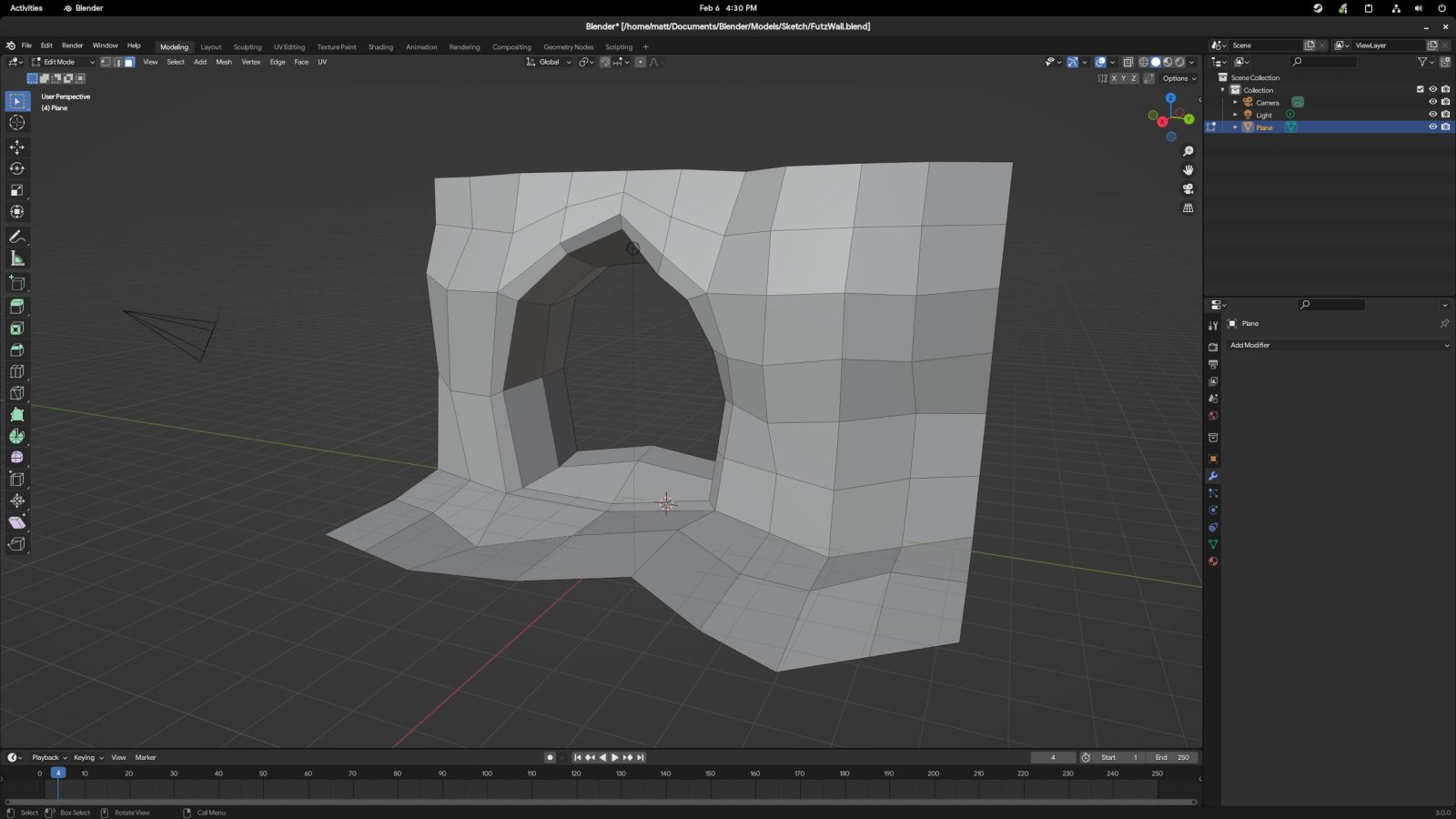Switch perspective/orthographic with grid icon
Screen dimensions: 1456x819
point(1188,208)
